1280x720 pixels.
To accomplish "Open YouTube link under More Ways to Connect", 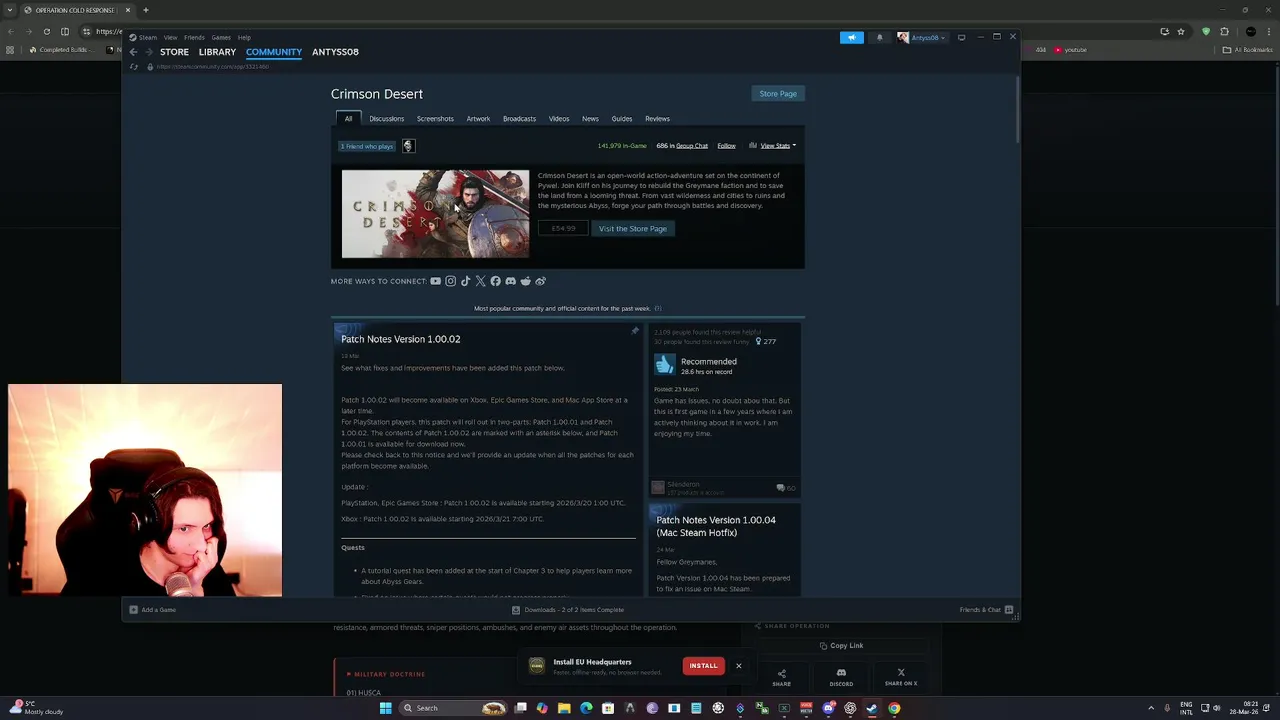I will pyautogui.click(x=435, y=281).
